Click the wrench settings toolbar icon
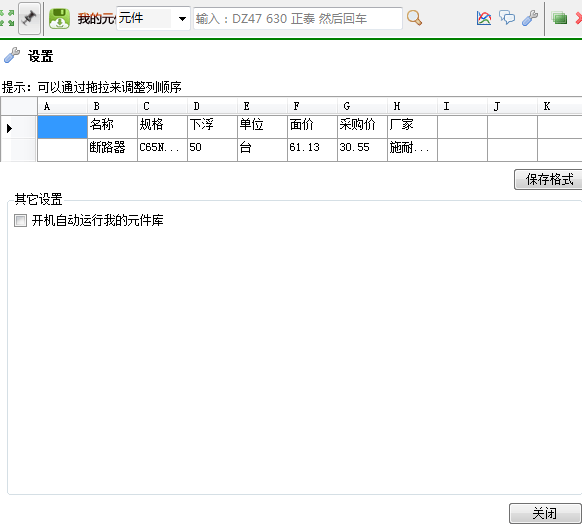This screenshot has height=531, width=582. 530,18
